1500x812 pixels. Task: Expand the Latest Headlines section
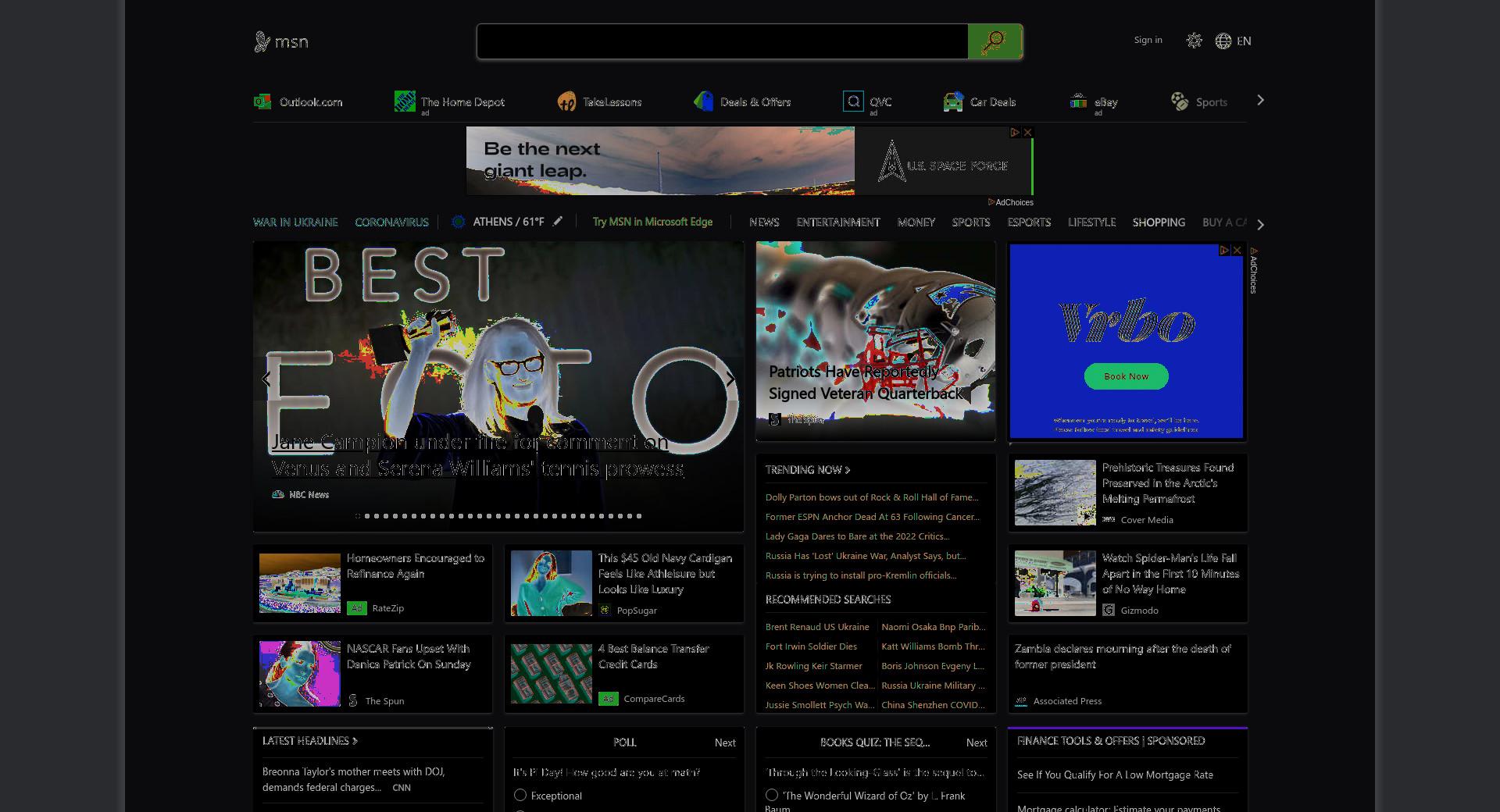[310, 740]
